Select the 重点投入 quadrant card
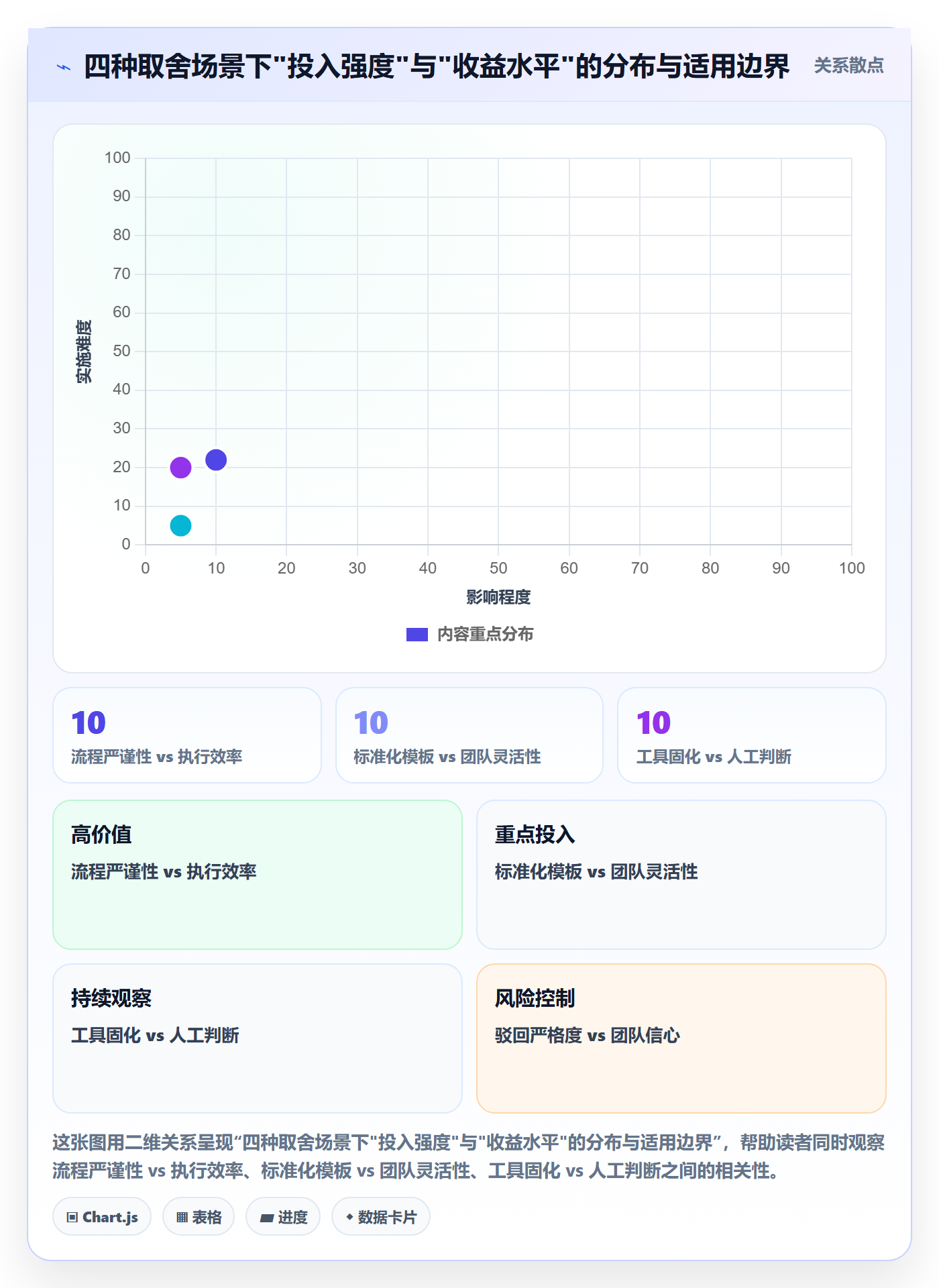 [x=681, y=875]
